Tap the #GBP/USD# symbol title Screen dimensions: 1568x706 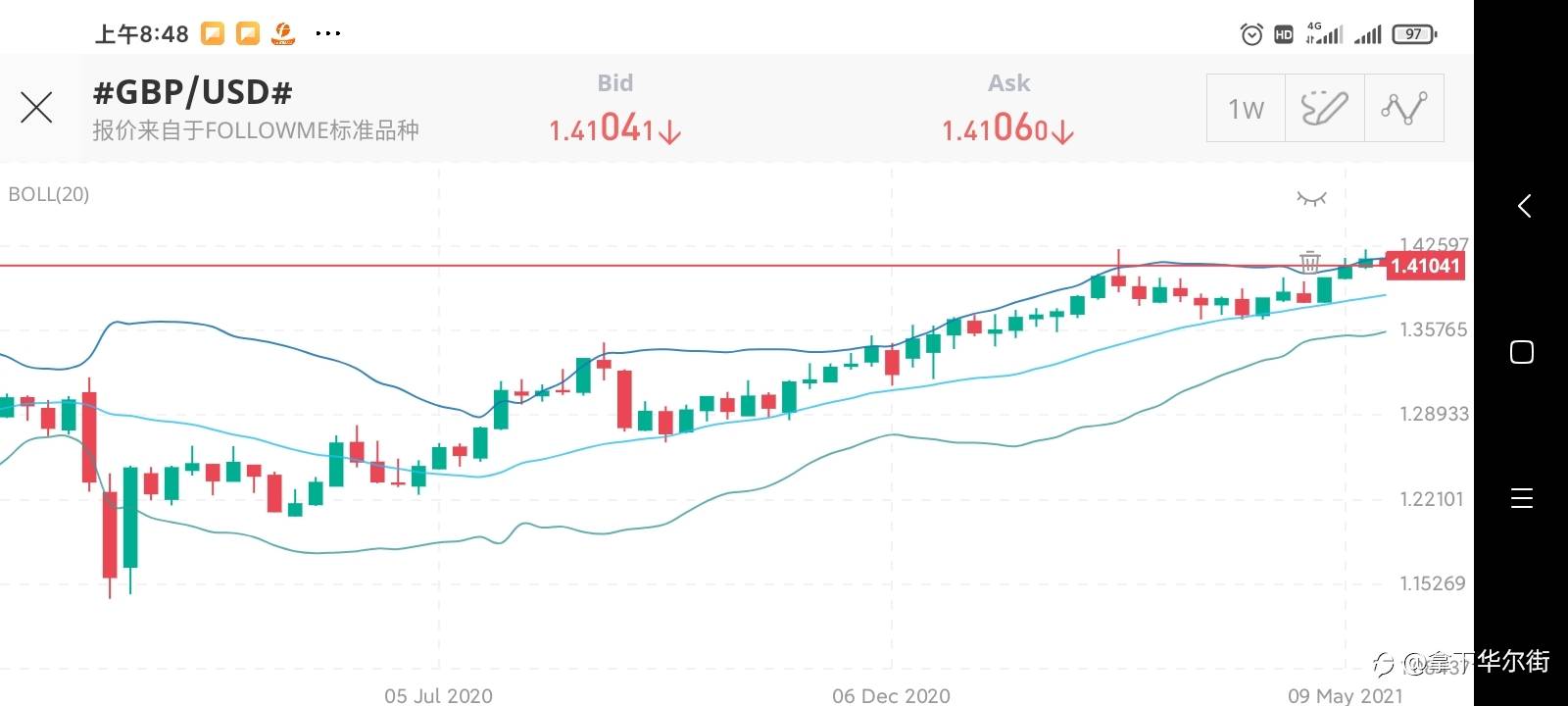coord(192,92)
